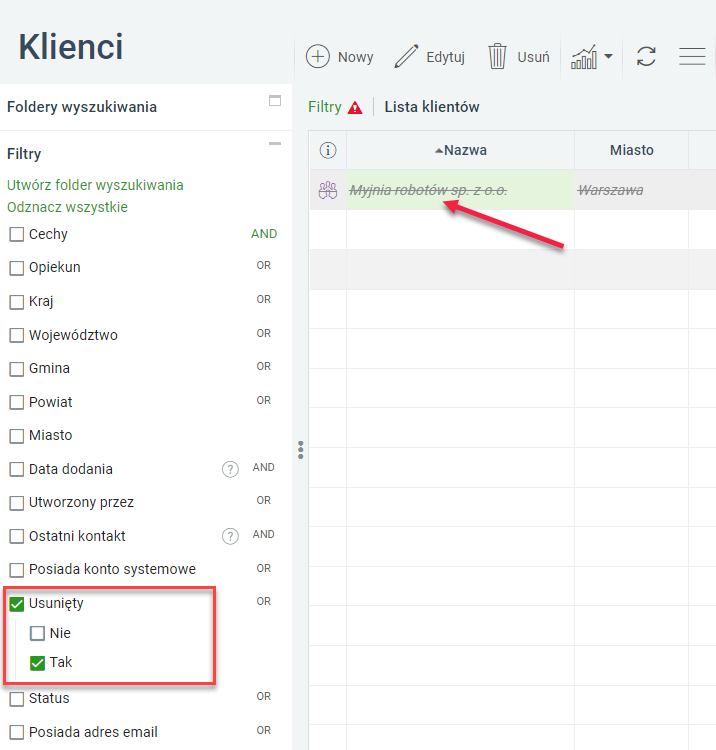Sort by the Nazwa column header

click(x=461, y=150)
